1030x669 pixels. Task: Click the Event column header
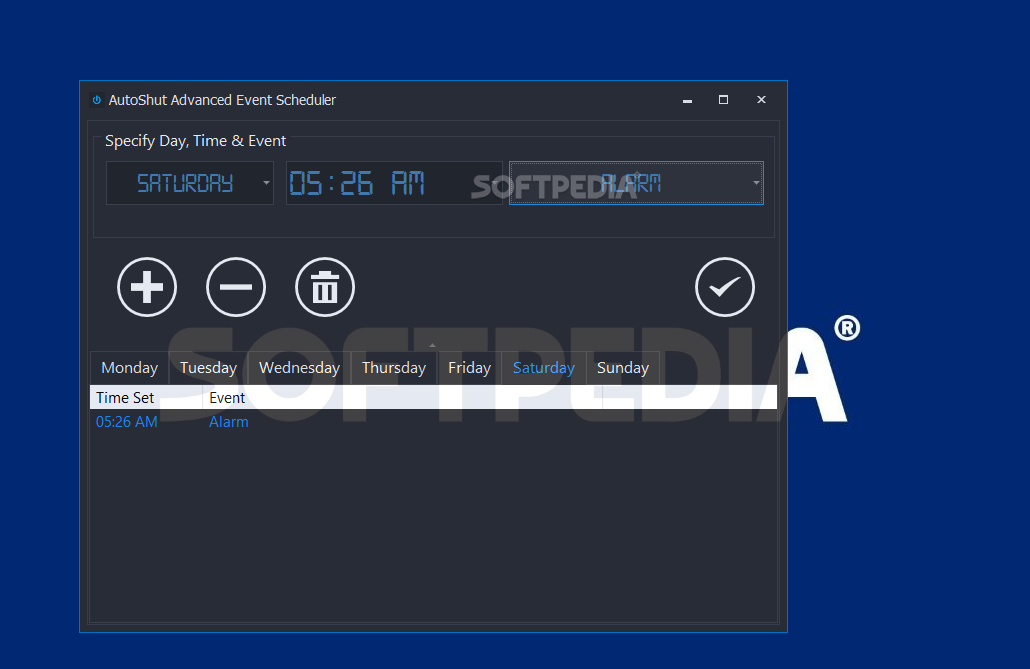coord(402,398)
